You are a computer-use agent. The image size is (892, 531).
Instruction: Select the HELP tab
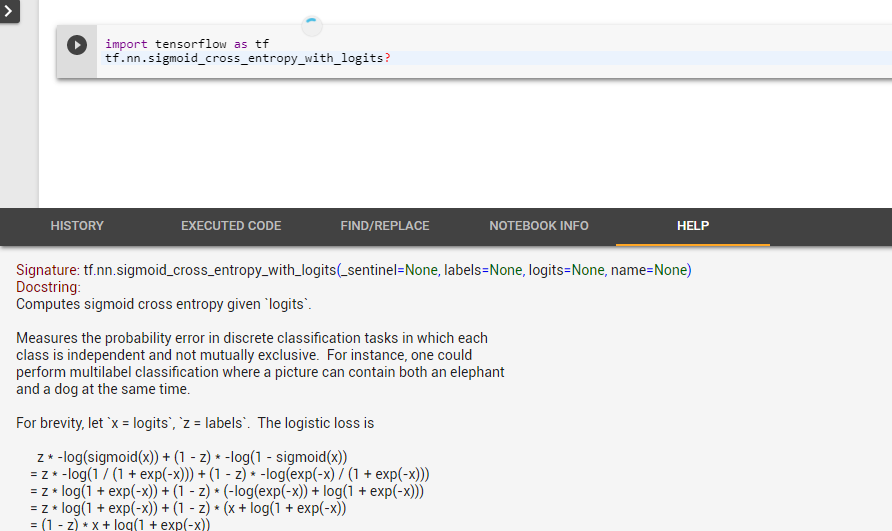(693, 226)
